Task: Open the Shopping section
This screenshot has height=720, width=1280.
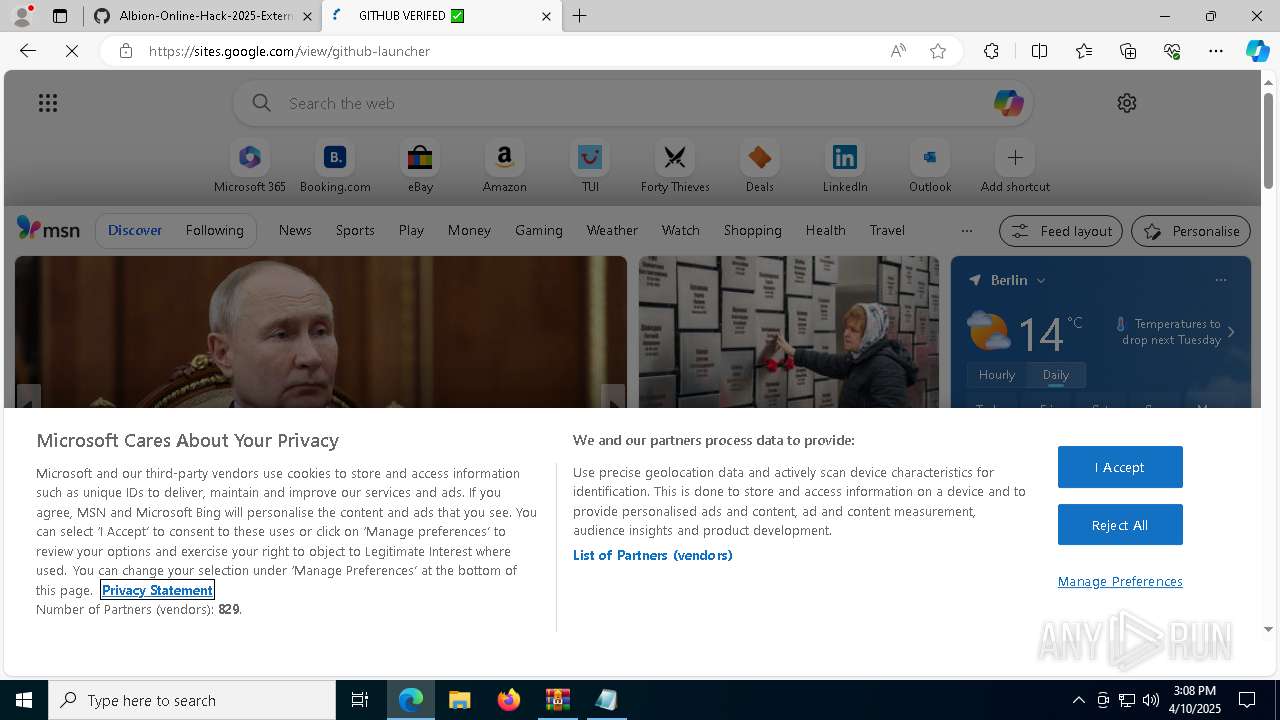Action: tap(753, 230)
